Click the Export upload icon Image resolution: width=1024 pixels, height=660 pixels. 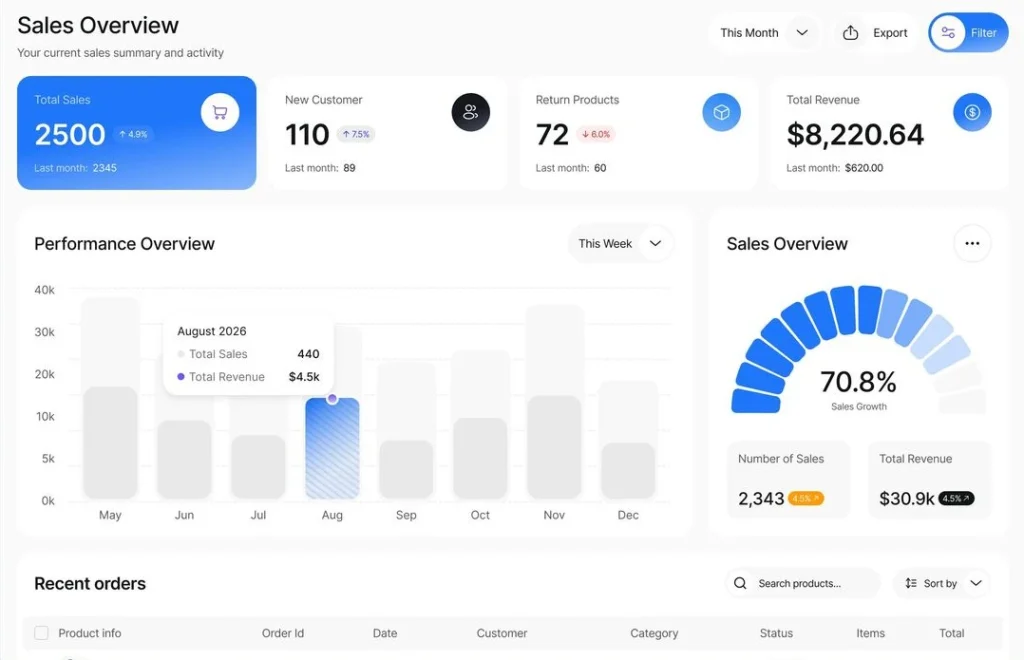click(851, 33)
